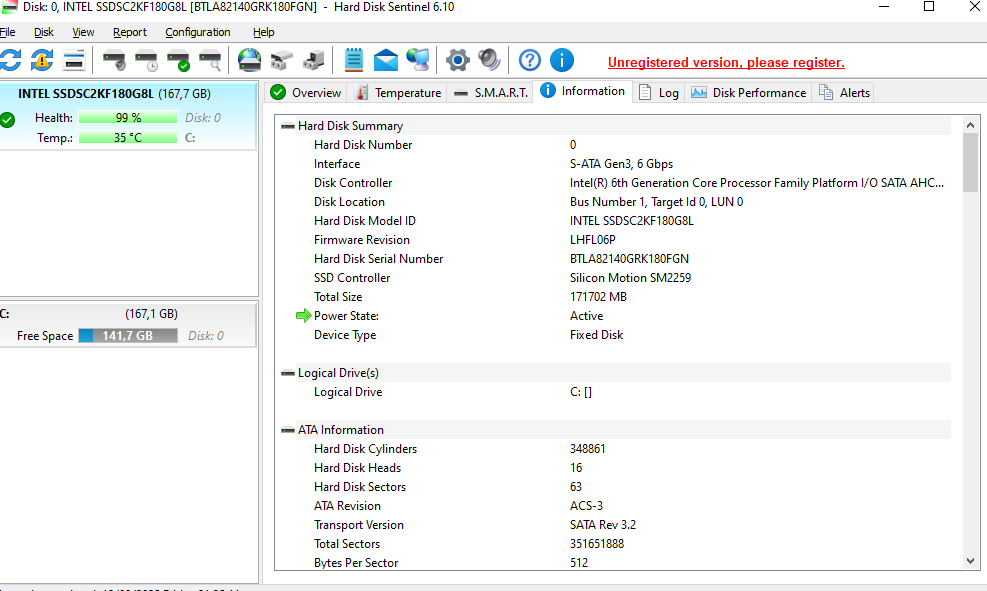Click the envelope email icon

pos(385,60)
